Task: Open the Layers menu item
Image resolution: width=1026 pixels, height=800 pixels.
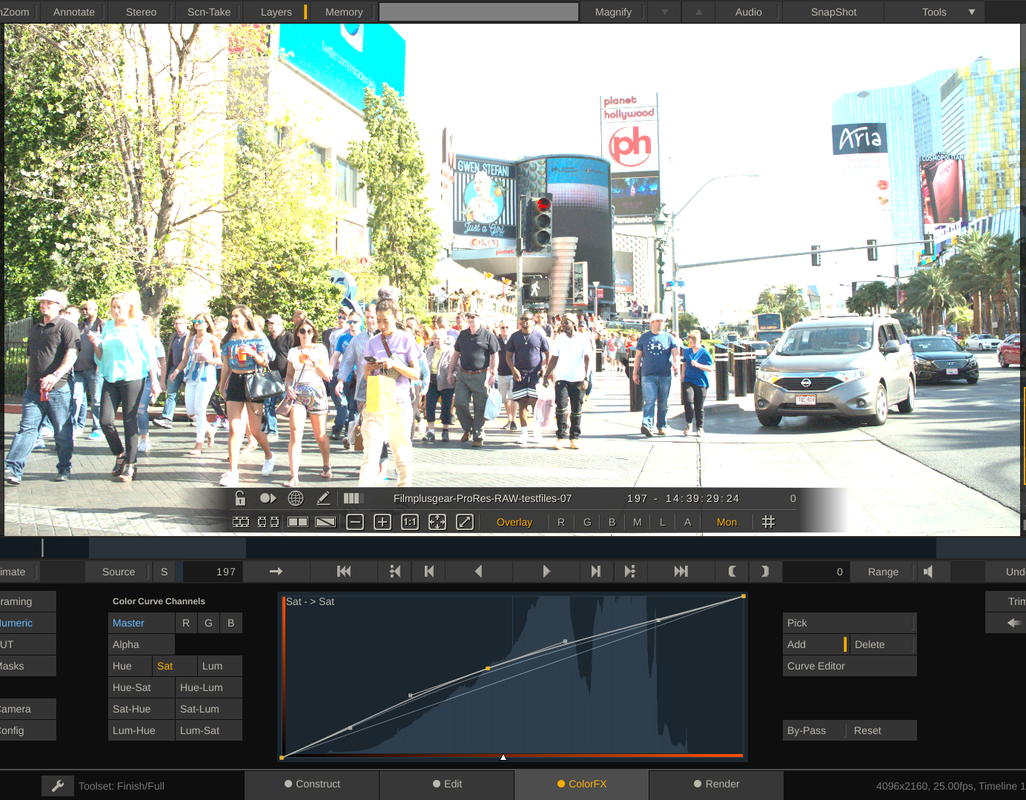Action: click(x=276, y=12)
